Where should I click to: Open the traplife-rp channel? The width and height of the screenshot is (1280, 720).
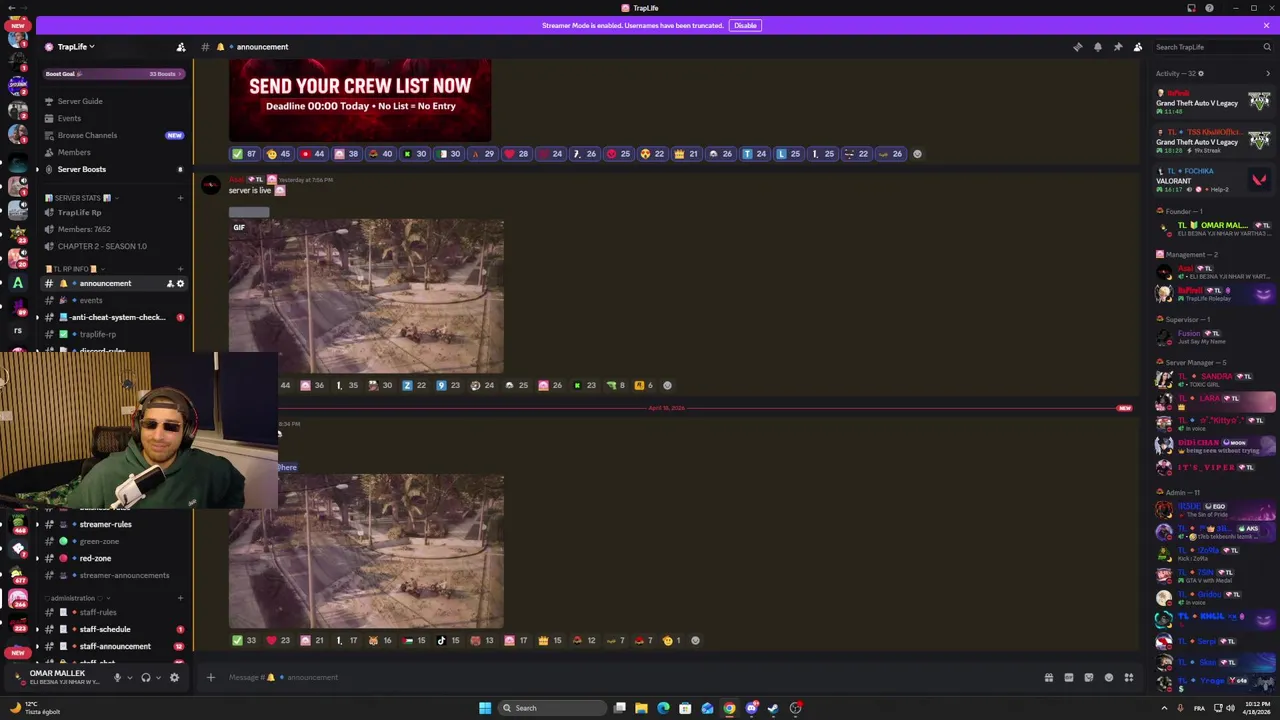(97, 334)
